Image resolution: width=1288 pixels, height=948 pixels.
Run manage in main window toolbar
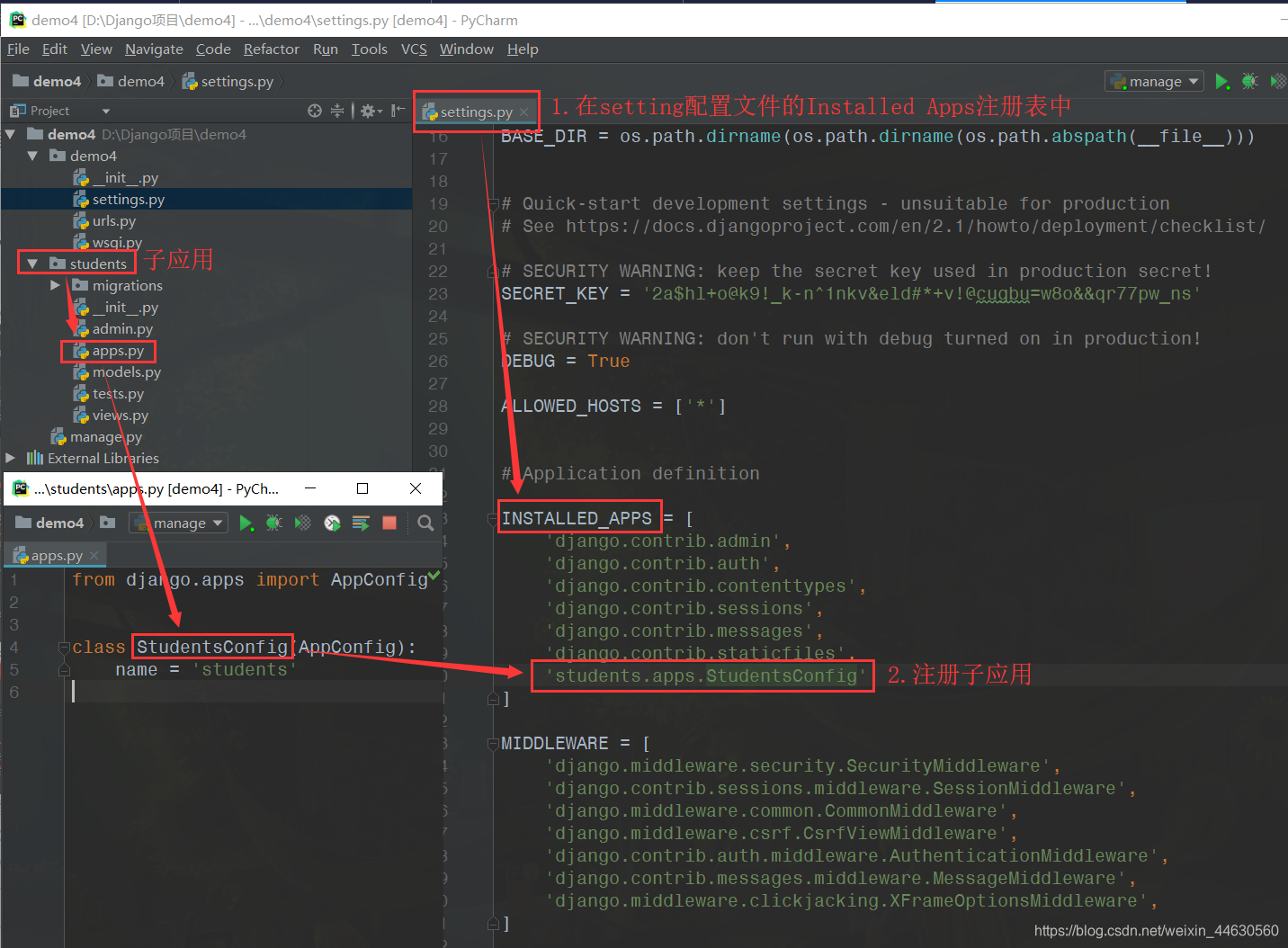(x=1221, y=81)
